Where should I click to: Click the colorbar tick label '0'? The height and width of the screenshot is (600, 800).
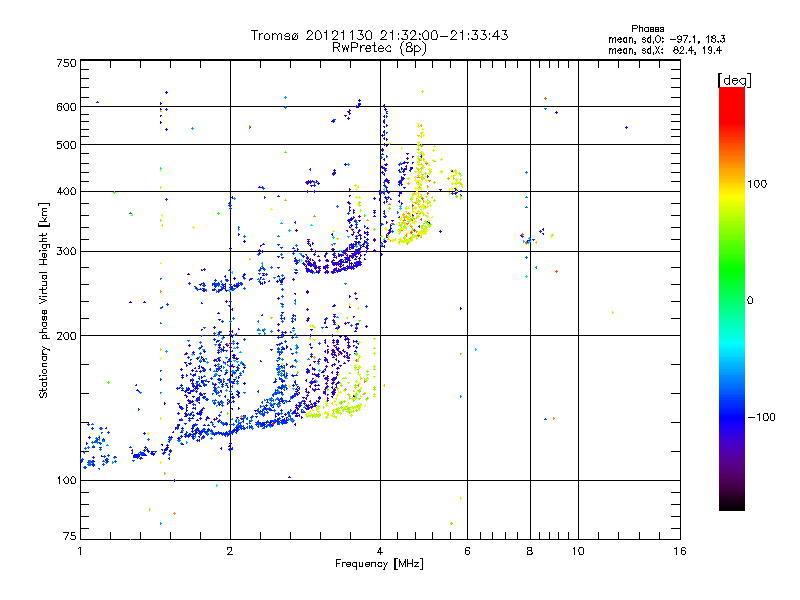tap(750, 301)
